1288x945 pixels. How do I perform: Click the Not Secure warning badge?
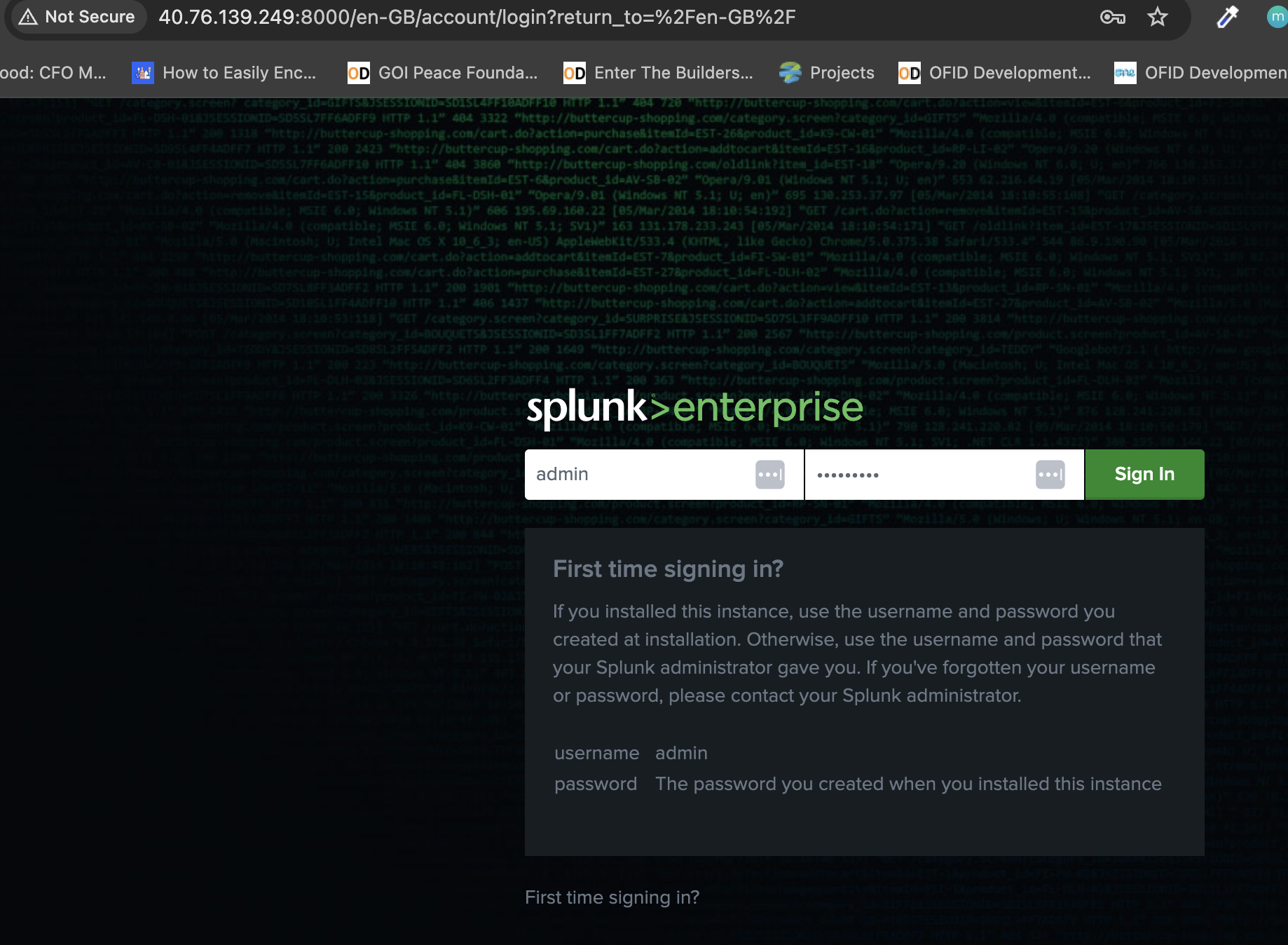76,17
